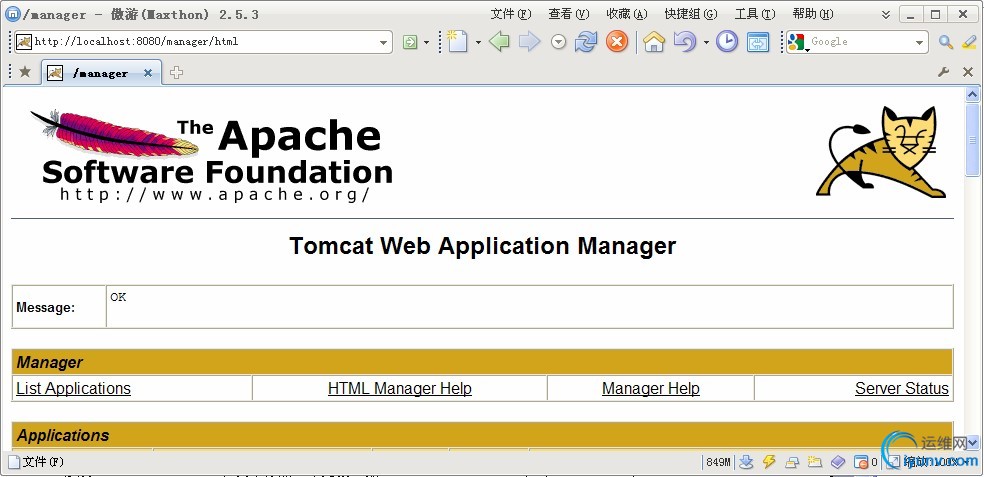
Task: Close the /manager tab with its X
Action: pyautogui.click(x=148, y=73)
